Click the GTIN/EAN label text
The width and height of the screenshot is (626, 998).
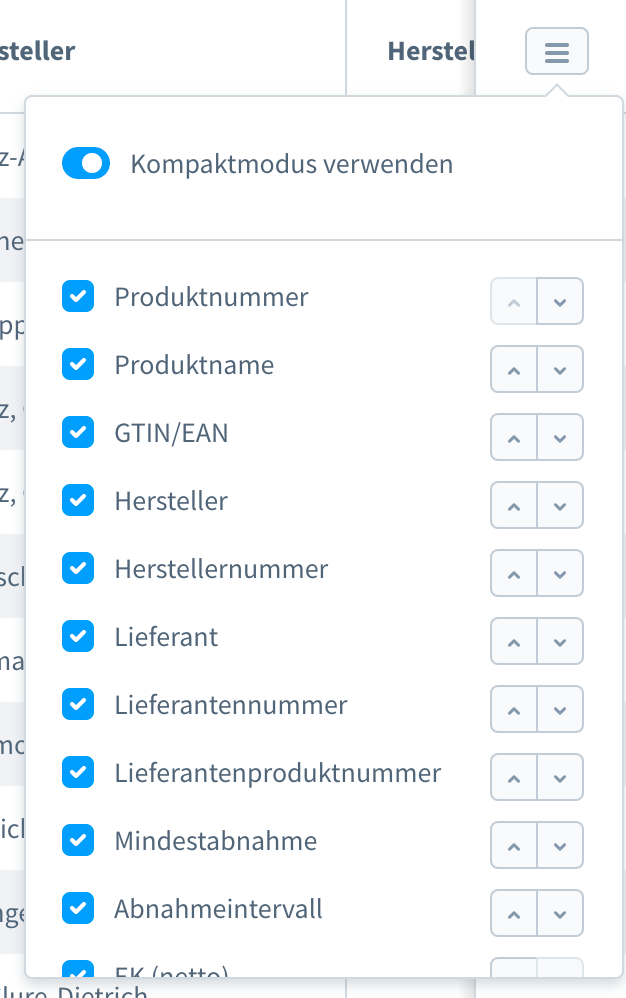pyautogui.click(x=173, y=432)
